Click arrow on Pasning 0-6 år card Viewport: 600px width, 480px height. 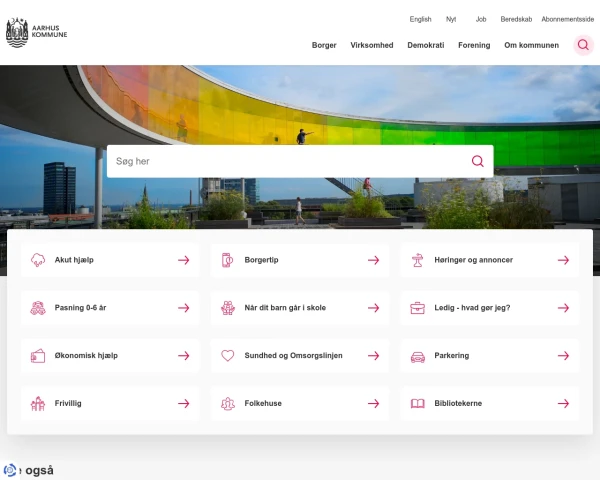(x=184, y=308)
